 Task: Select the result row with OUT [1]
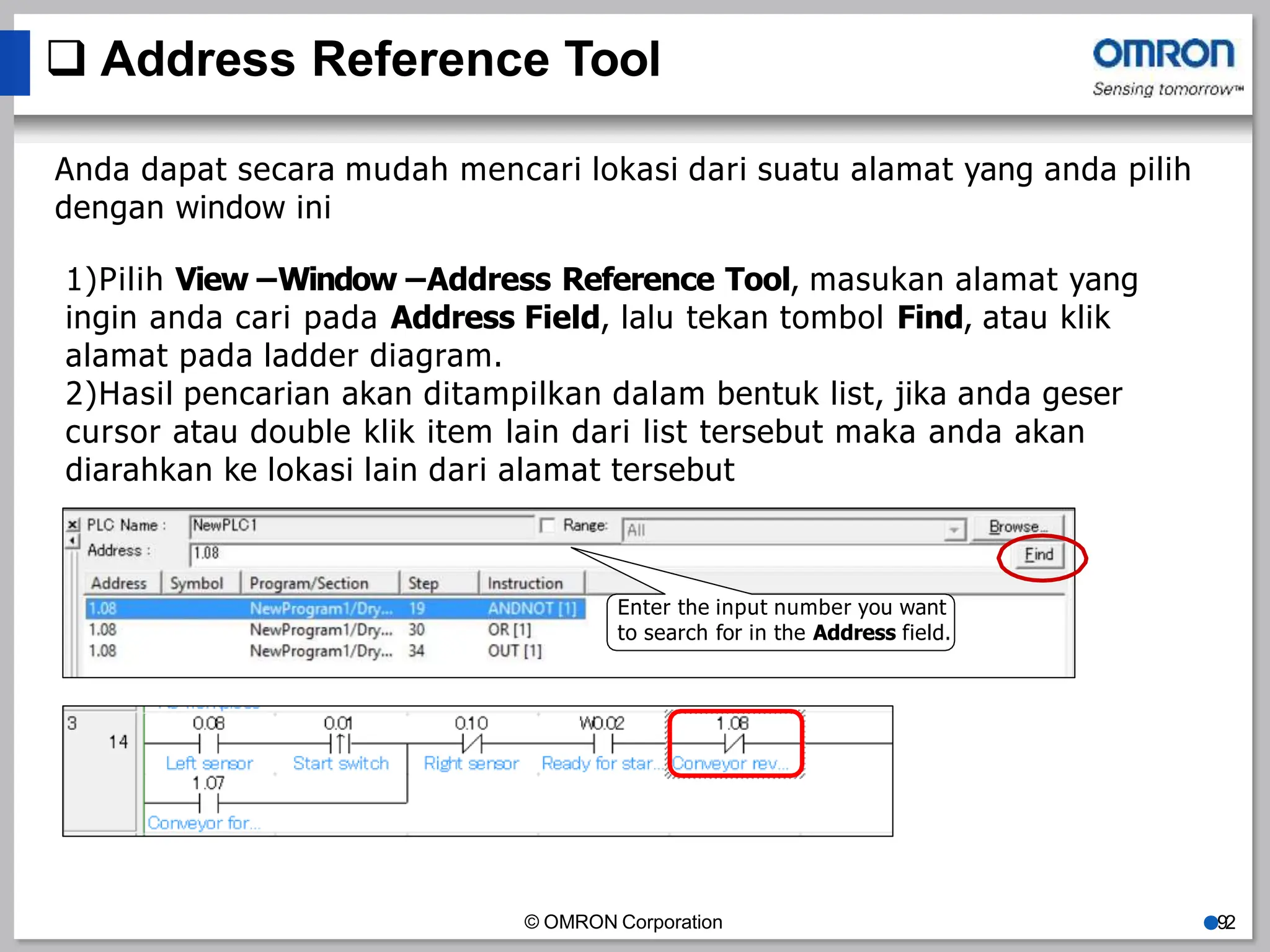(335, 651)
